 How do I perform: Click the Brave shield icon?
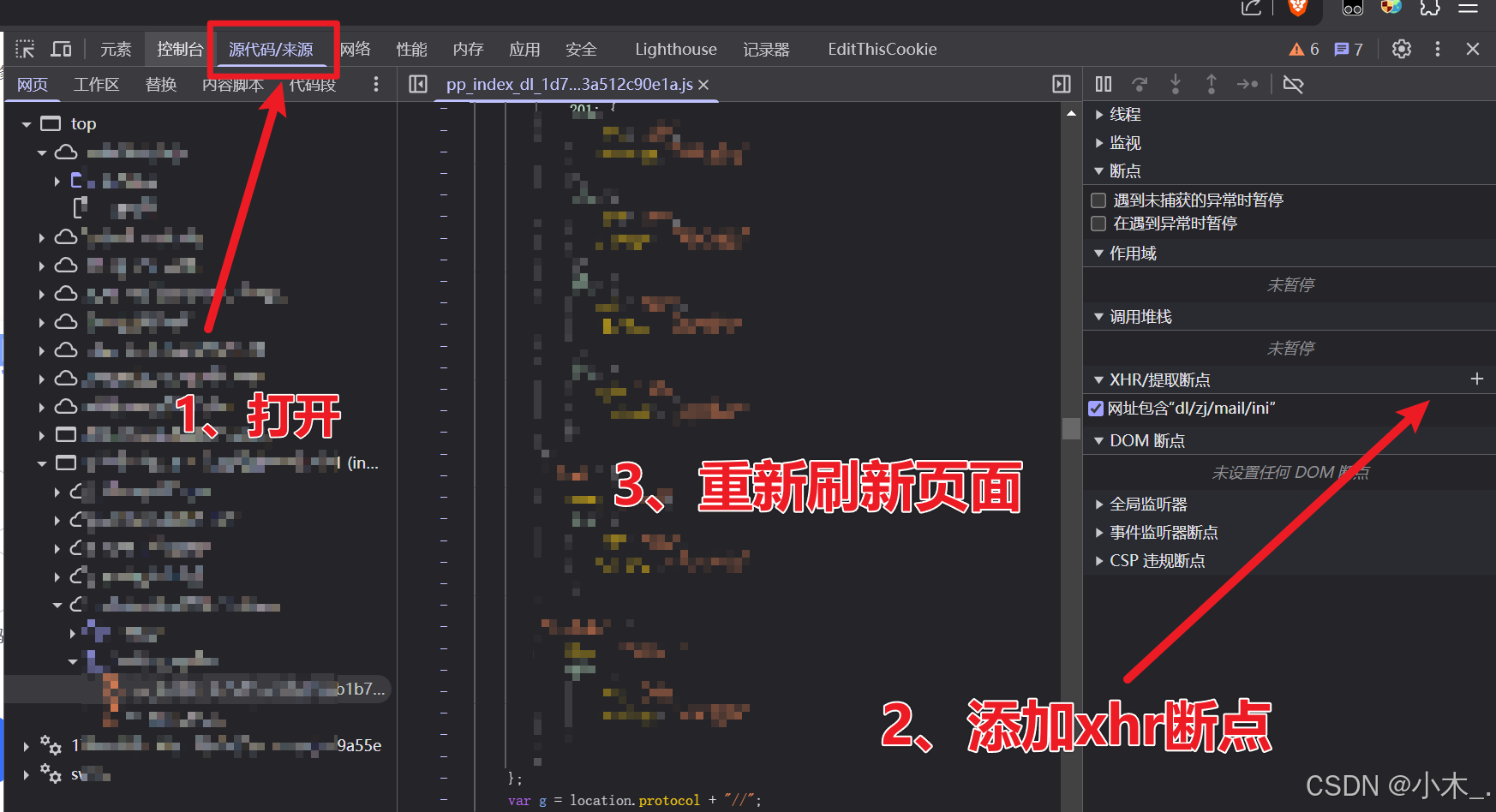(x=1299, y=8)
